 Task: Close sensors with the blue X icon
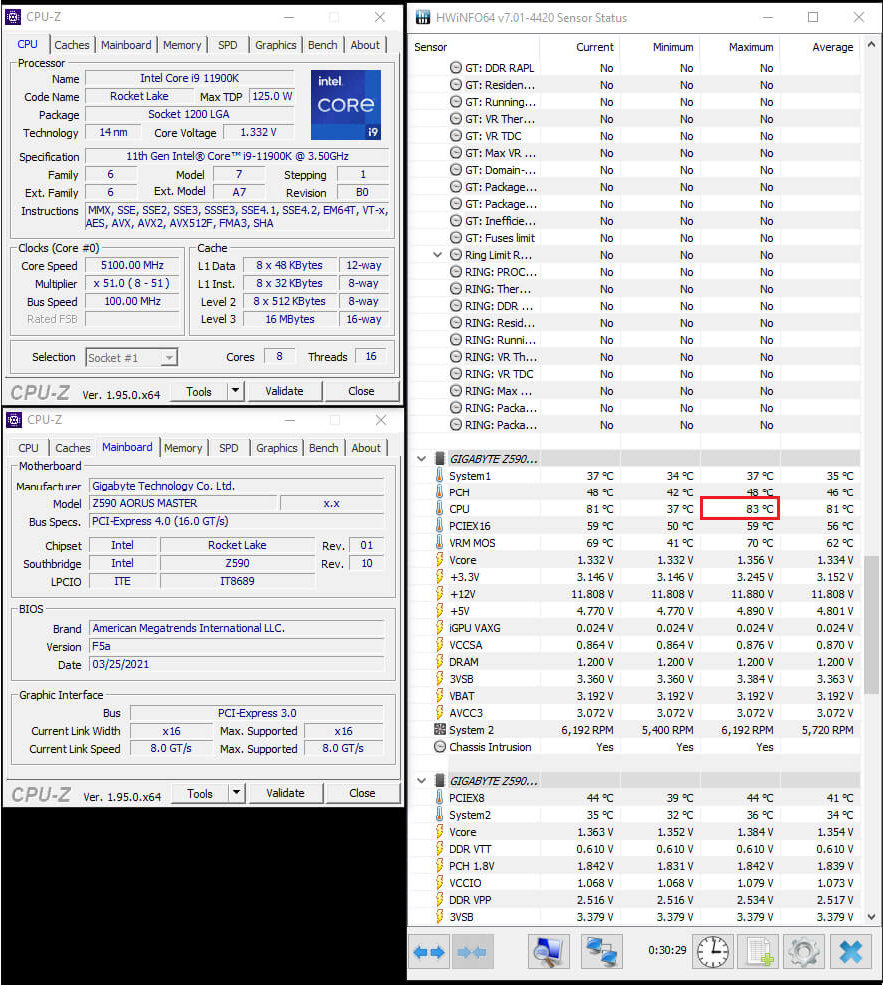(x=850, y=951)
